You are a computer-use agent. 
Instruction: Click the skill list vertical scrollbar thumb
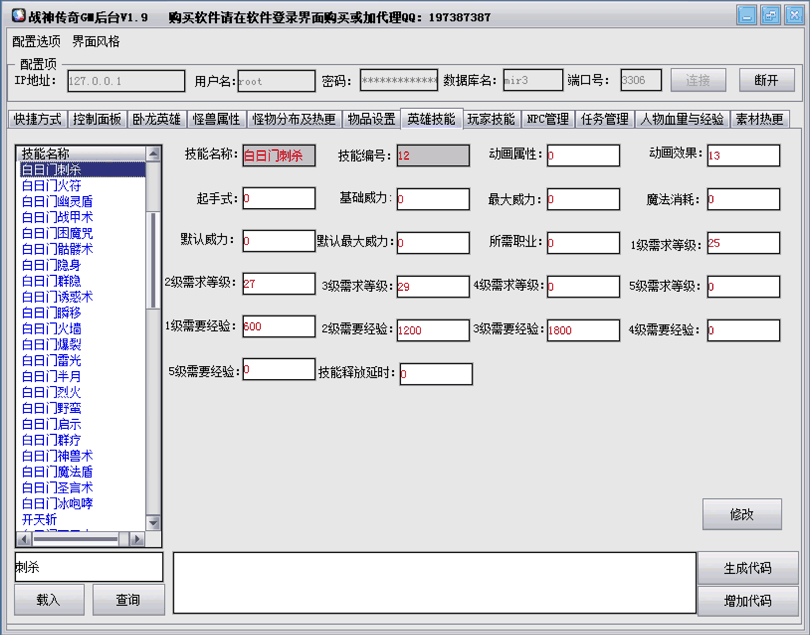153,260
